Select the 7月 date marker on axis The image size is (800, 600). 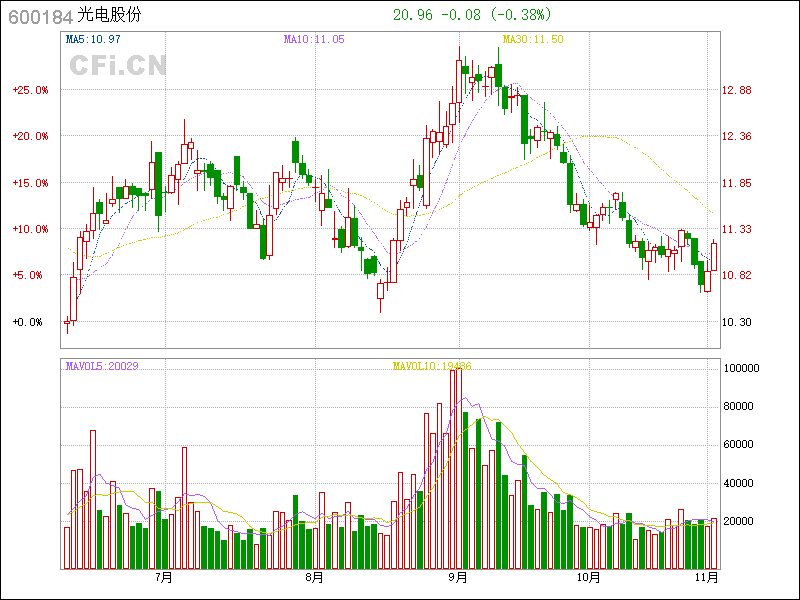point(164,577)
